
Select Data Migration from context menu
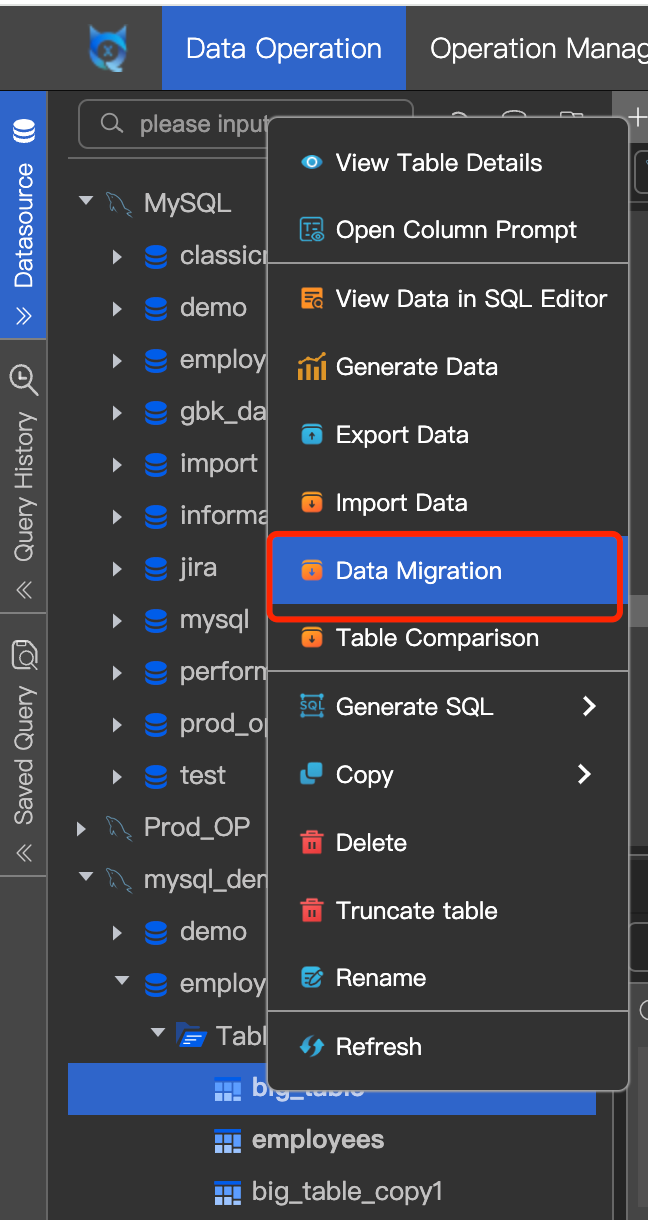click(x=419, y=571)
